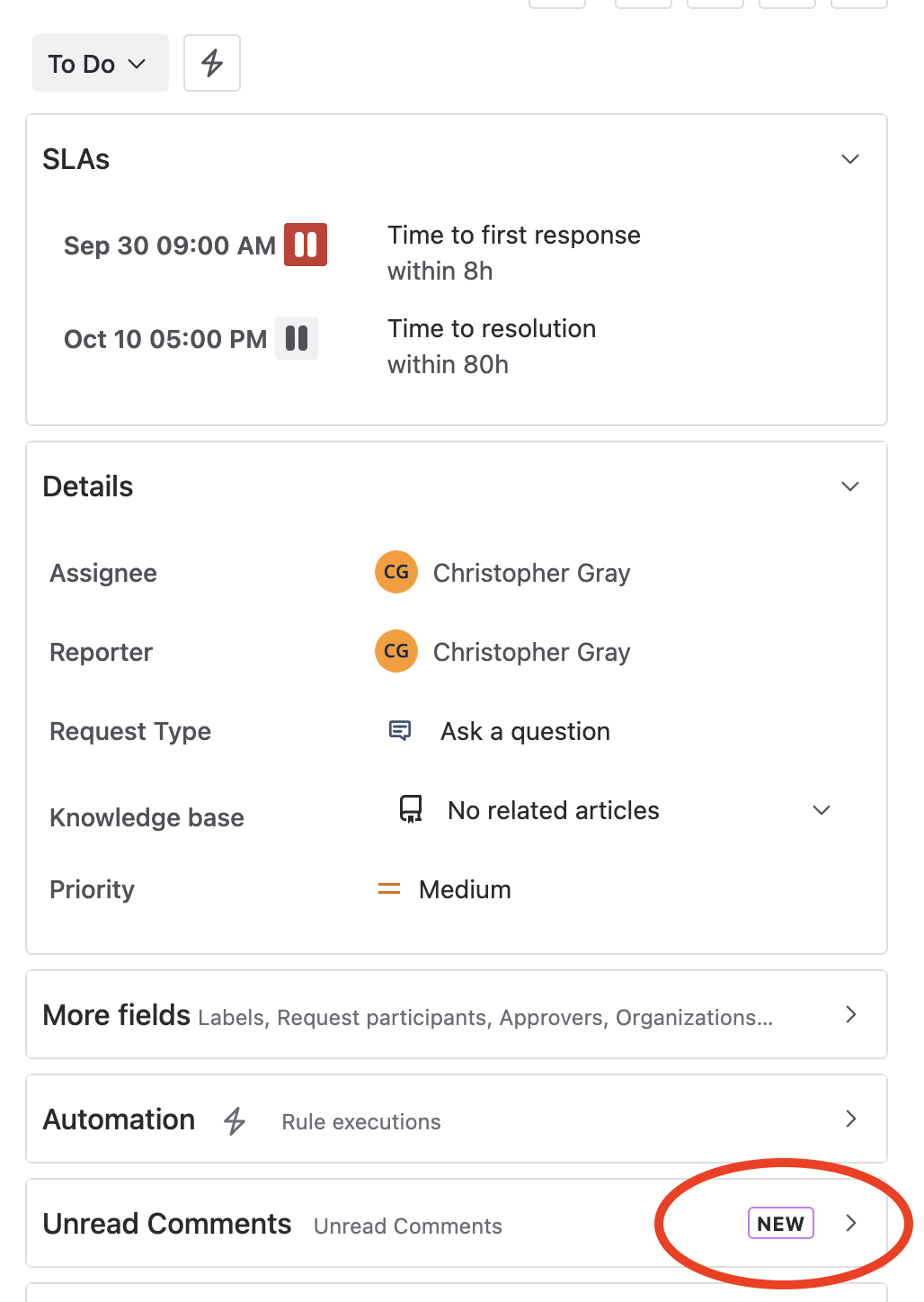Click the red paused SLA icon

pyautogui.click(x=306, y=245)
